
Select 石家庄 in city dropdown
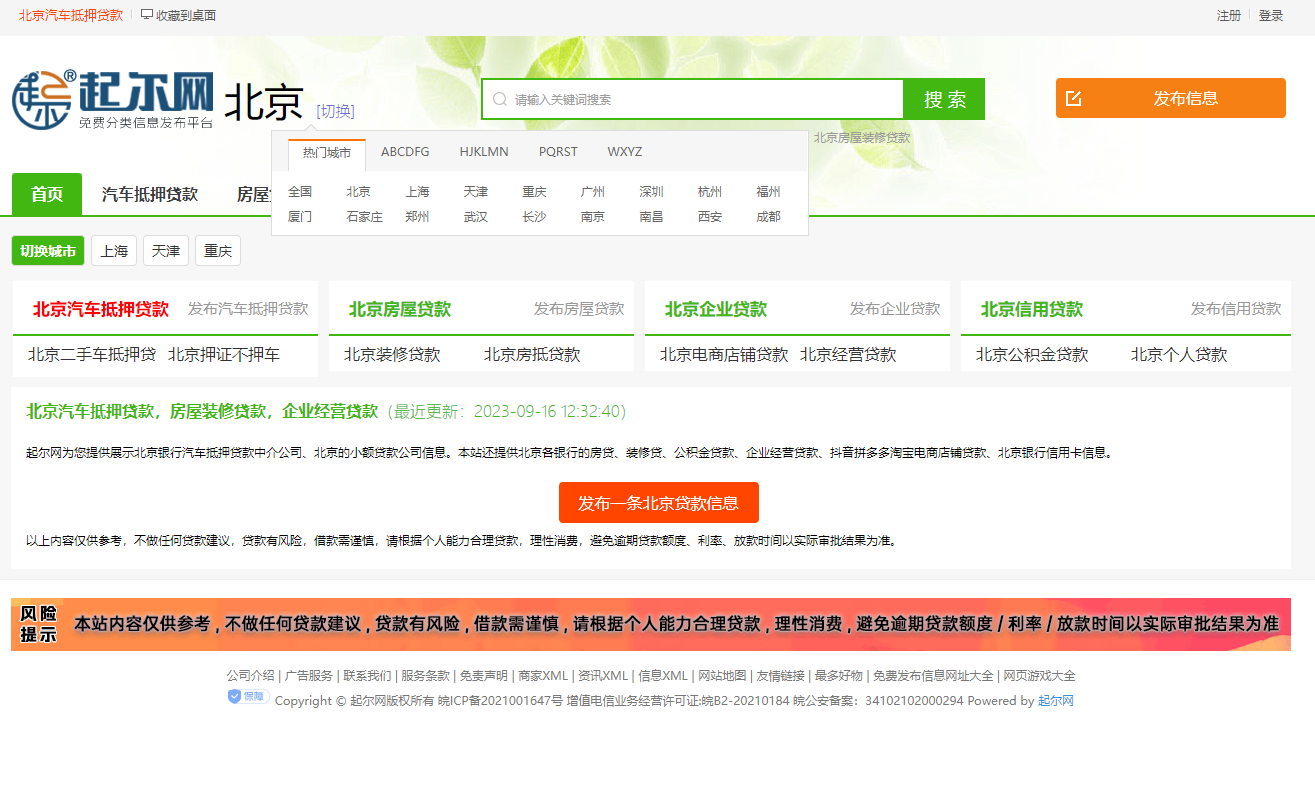[x=364, y=216]
